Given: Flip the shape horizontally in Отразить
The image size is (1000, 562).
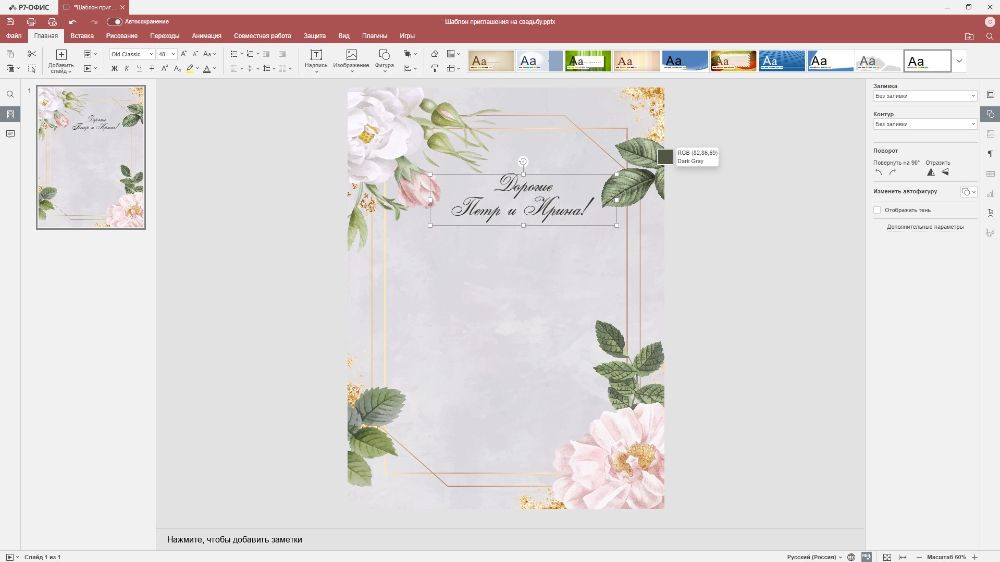Looking at the screenshot, I should [x=930, y=173].
